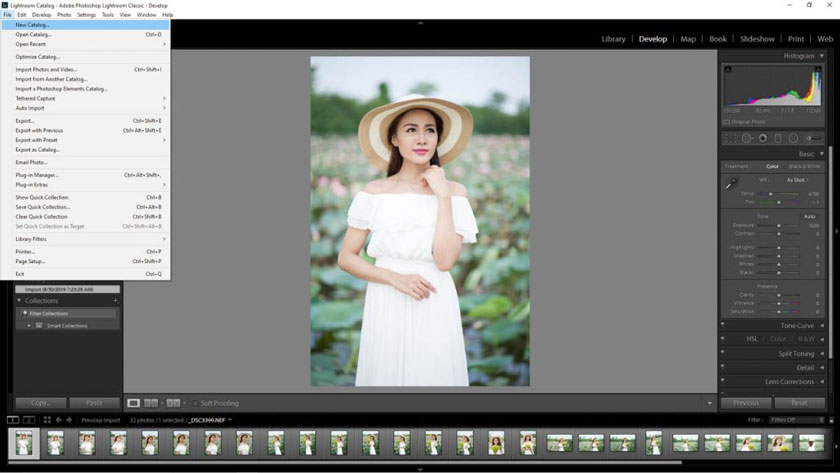Adjust the Exposure slider
Image resolution: width=840 pixels, height=473 pixels.
click(779, 226)
